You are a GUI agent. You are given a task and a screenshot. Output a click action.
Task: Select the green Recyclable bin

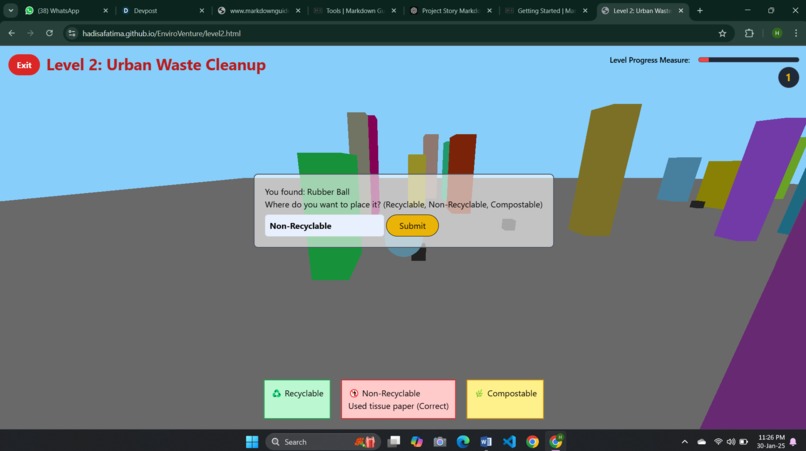[x=297, y=399]
